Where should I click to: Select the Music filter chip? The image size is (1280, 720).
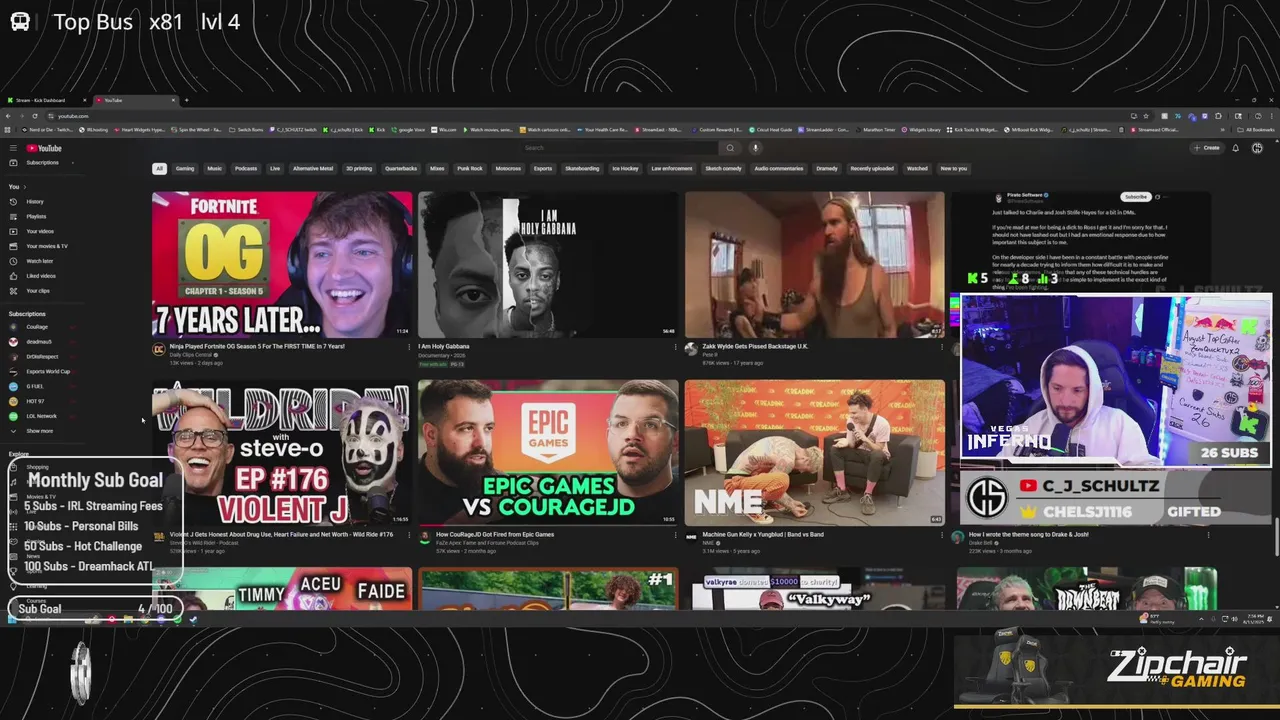pyautogui.click(x=215, y=168)
